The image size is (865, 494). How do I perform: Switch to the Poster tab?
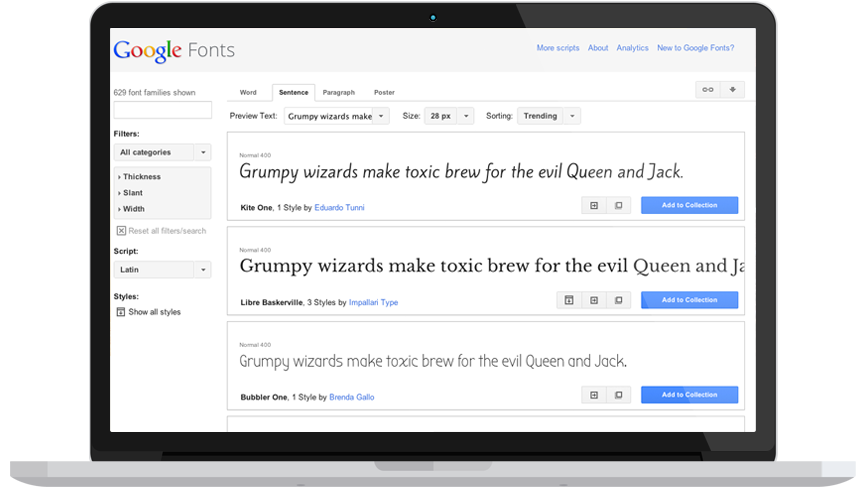pos(385,92)
